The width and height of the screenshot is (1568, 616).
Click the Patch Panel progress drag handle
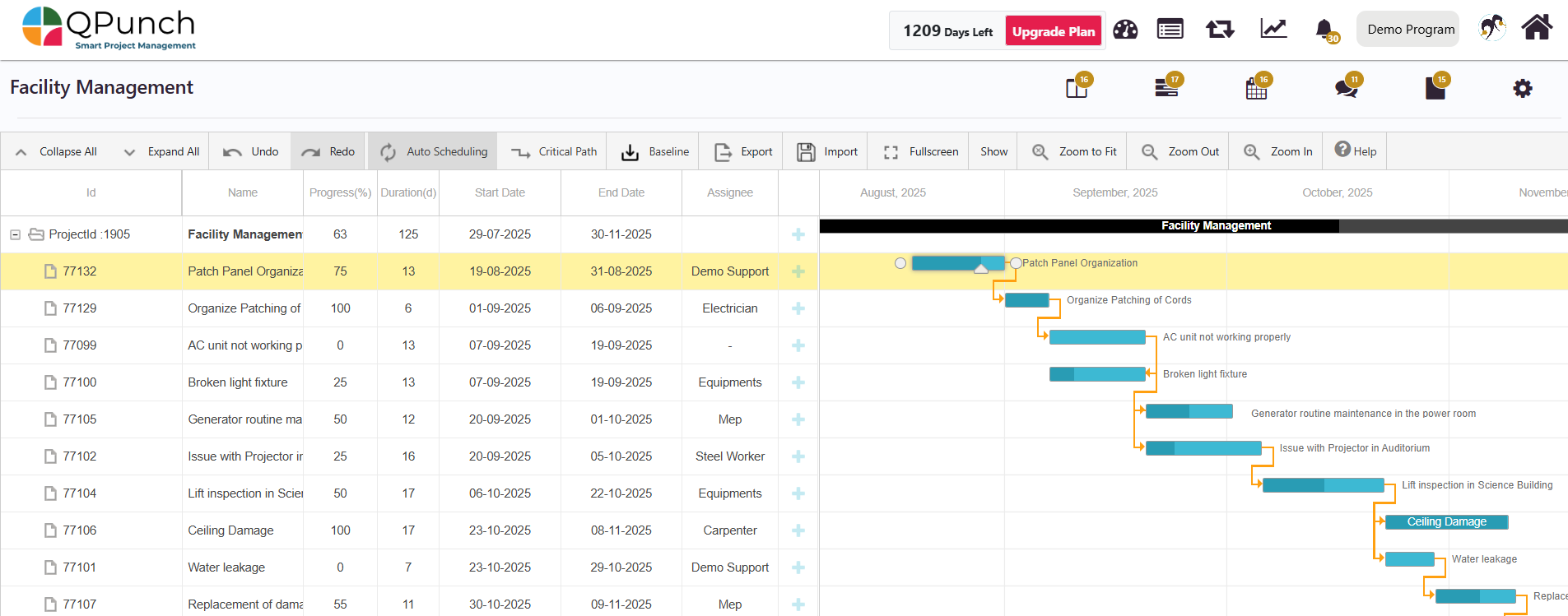coord(980,269)
